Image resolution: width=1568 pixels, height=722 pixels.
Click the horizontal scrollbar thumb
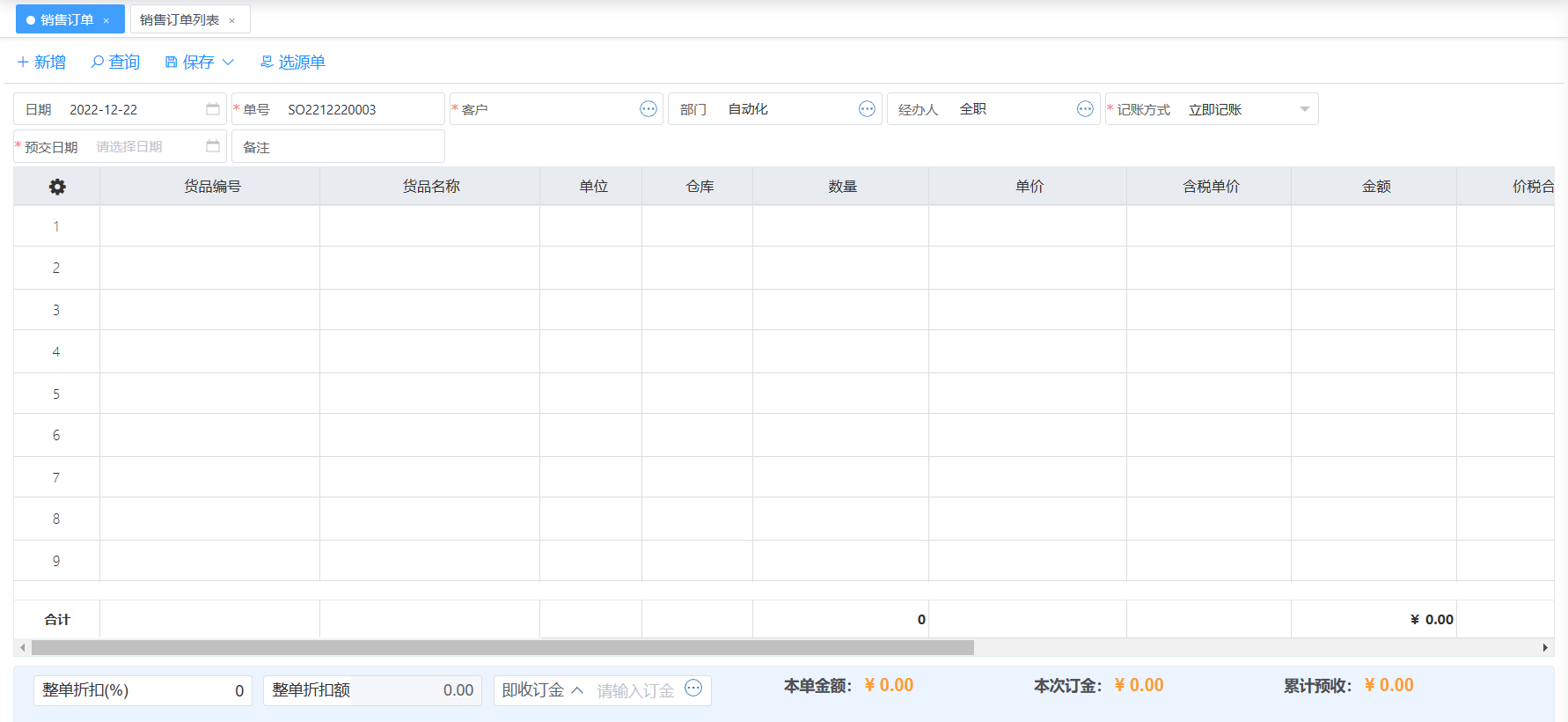coord(502,648)
